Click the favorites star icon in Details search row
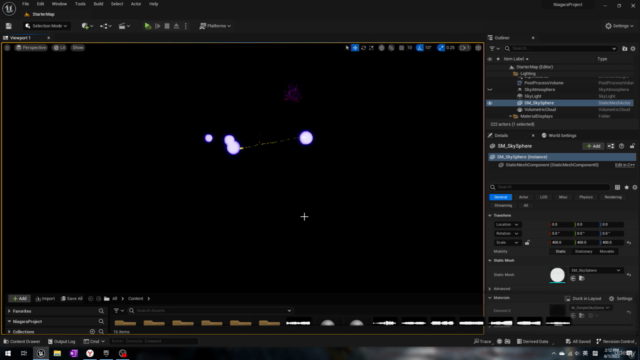 [x=627, y=187]
